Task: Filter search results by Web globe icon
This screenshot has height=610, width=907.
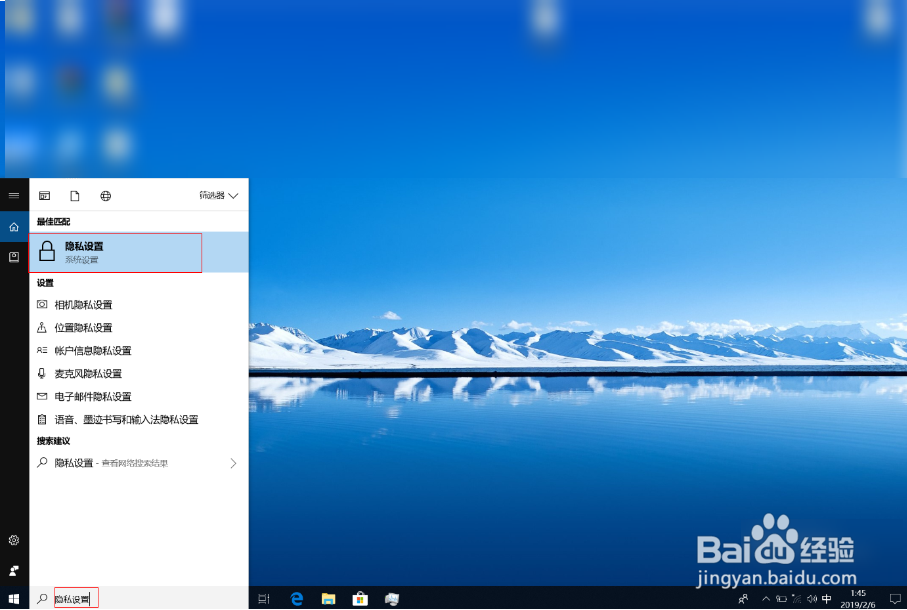Action: point(105,196)
